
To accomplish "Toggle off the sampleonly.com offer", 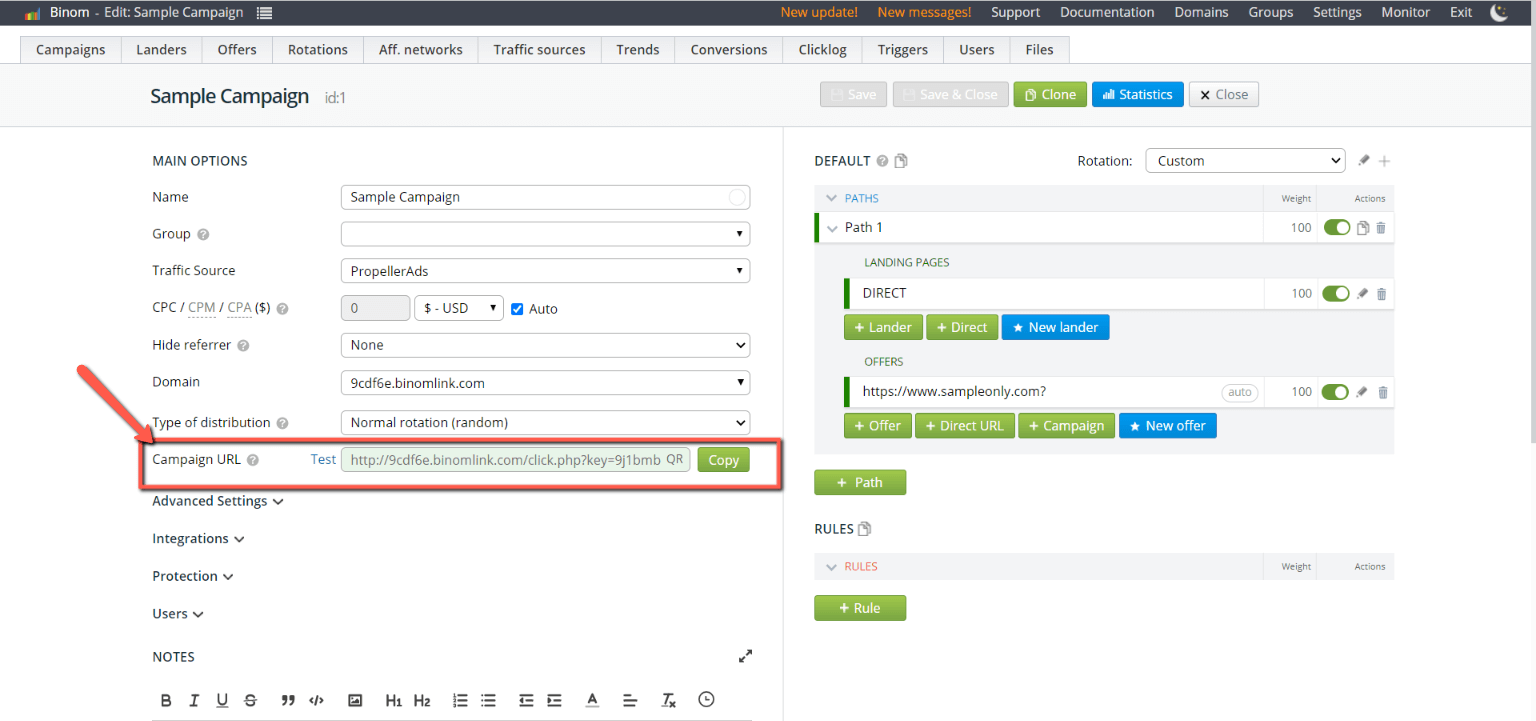I will tap(1336, 392).
